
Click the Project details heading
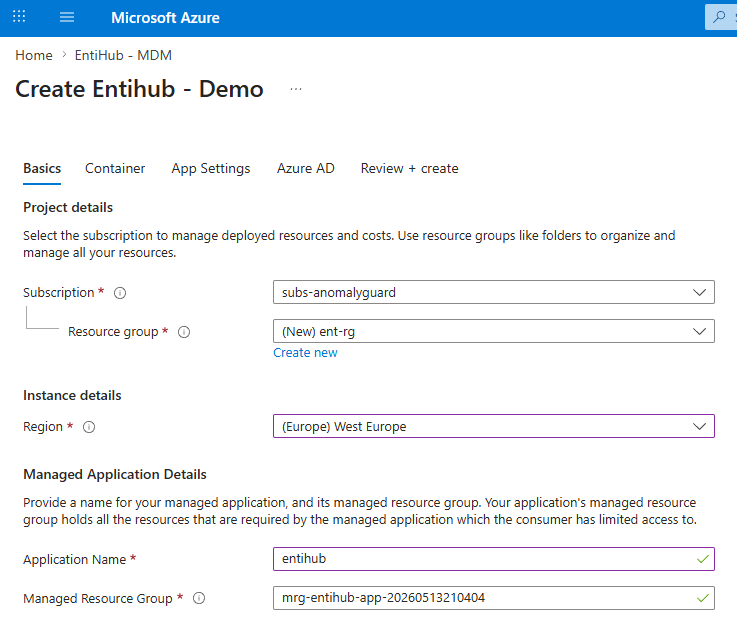tap(68, 207)
